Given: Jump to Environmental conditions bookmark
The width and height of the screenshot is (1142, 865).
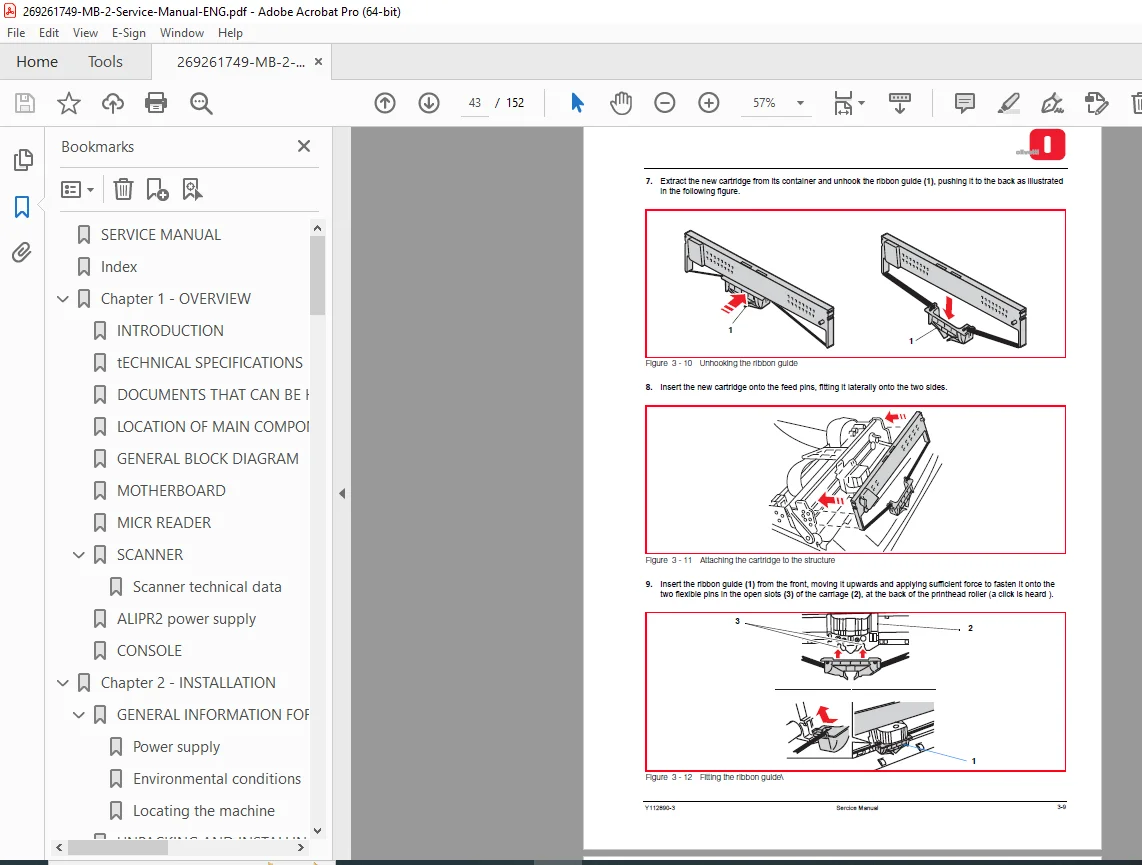Looking at the screenshot, I should tap(216, 779).
